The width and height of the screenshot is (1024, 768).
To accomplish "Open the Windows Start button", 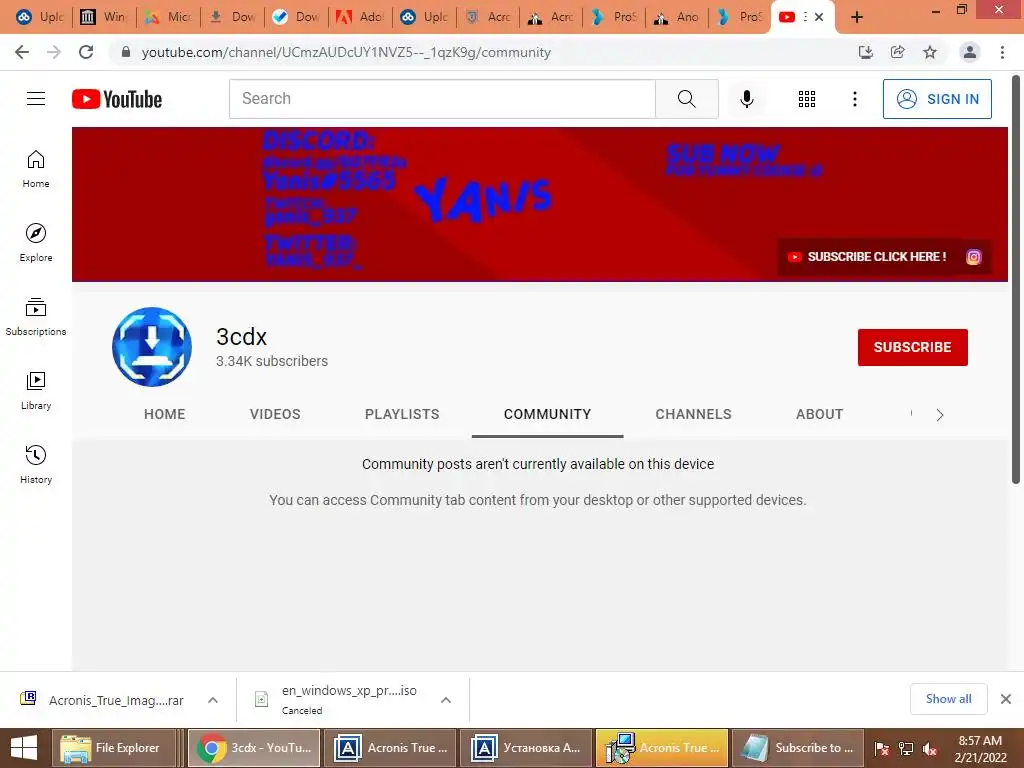I will click(24, 748).
